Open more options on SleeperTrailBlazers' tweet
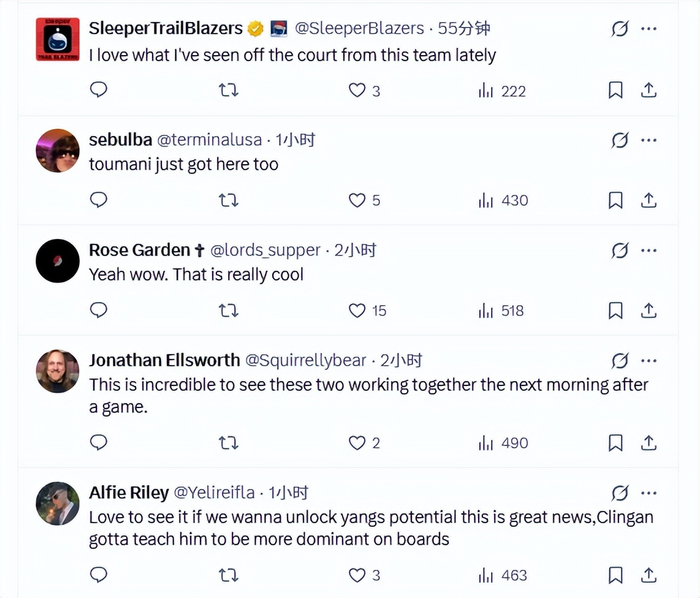Image resolution: width=700 pixels, height=598 pixels. click(x=649, y=29)
